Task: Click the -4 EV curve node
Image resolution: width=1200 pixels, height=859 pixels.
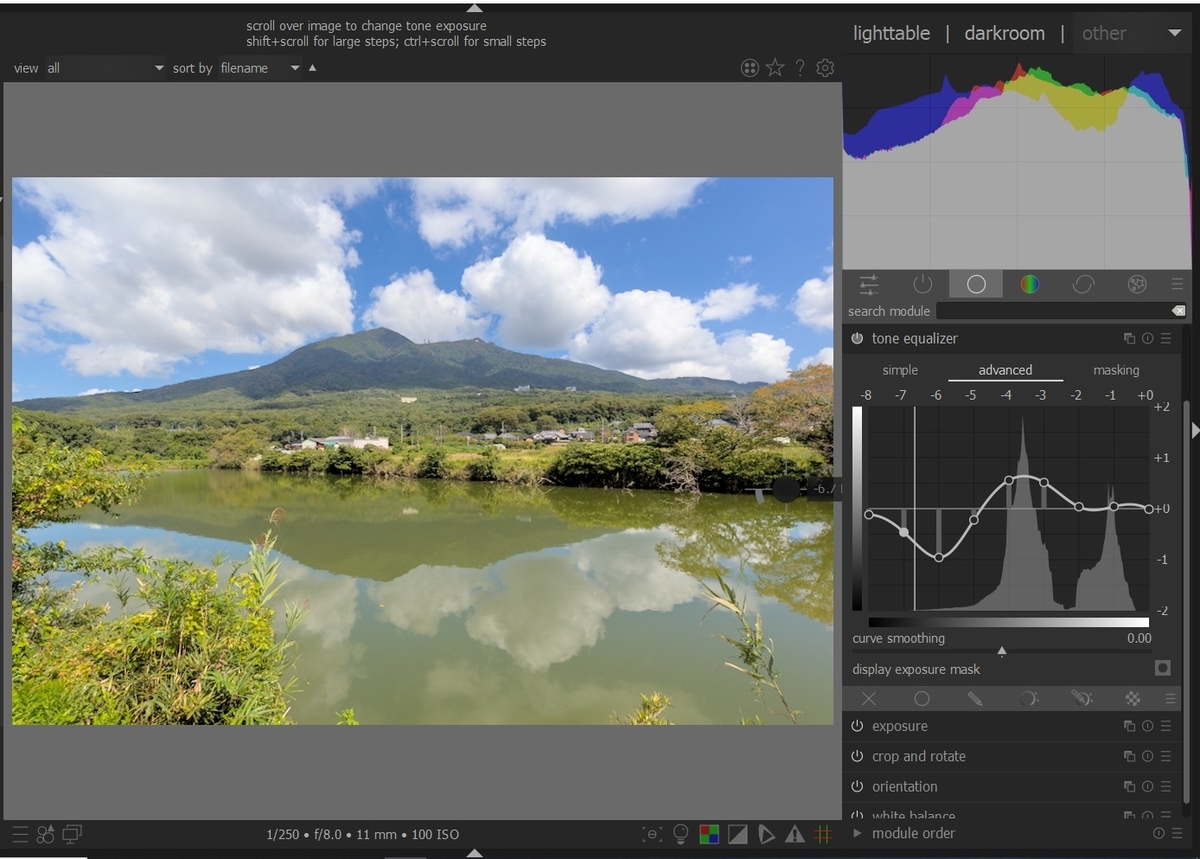Action: 1009,480
